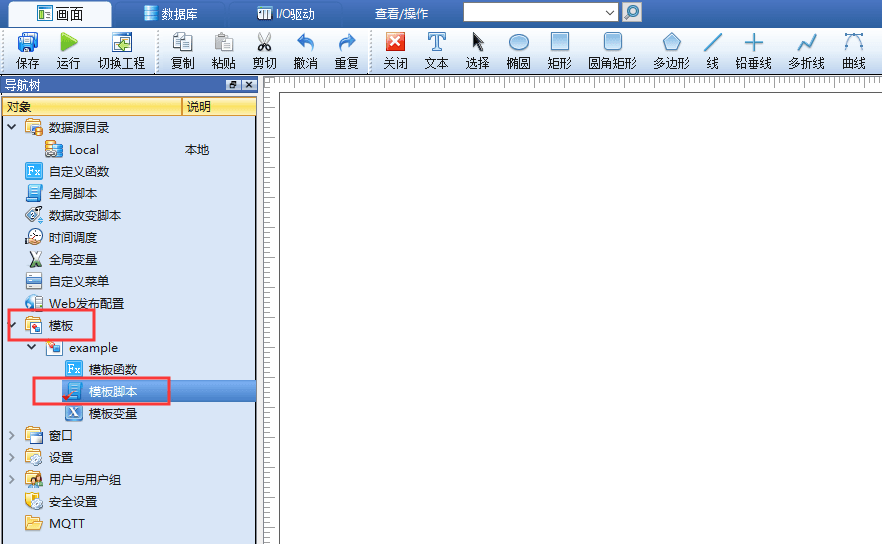The image size is (882, 544).
Task: Pick the 多边形 polygon tool
Action: coord(671,43)
